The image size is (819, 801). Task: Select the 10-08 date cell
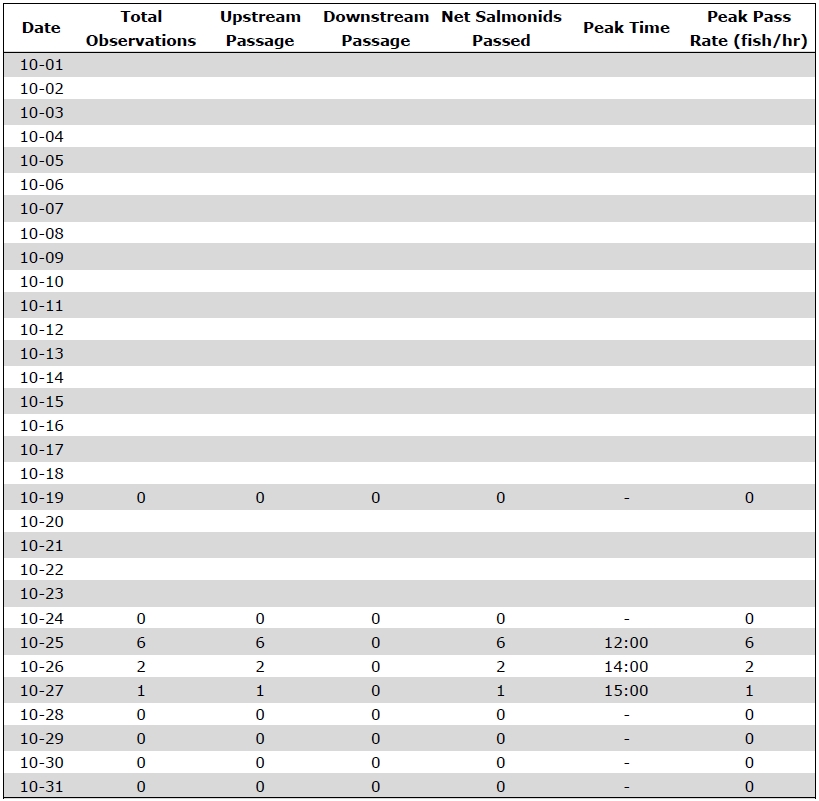[x=42, y=233]
